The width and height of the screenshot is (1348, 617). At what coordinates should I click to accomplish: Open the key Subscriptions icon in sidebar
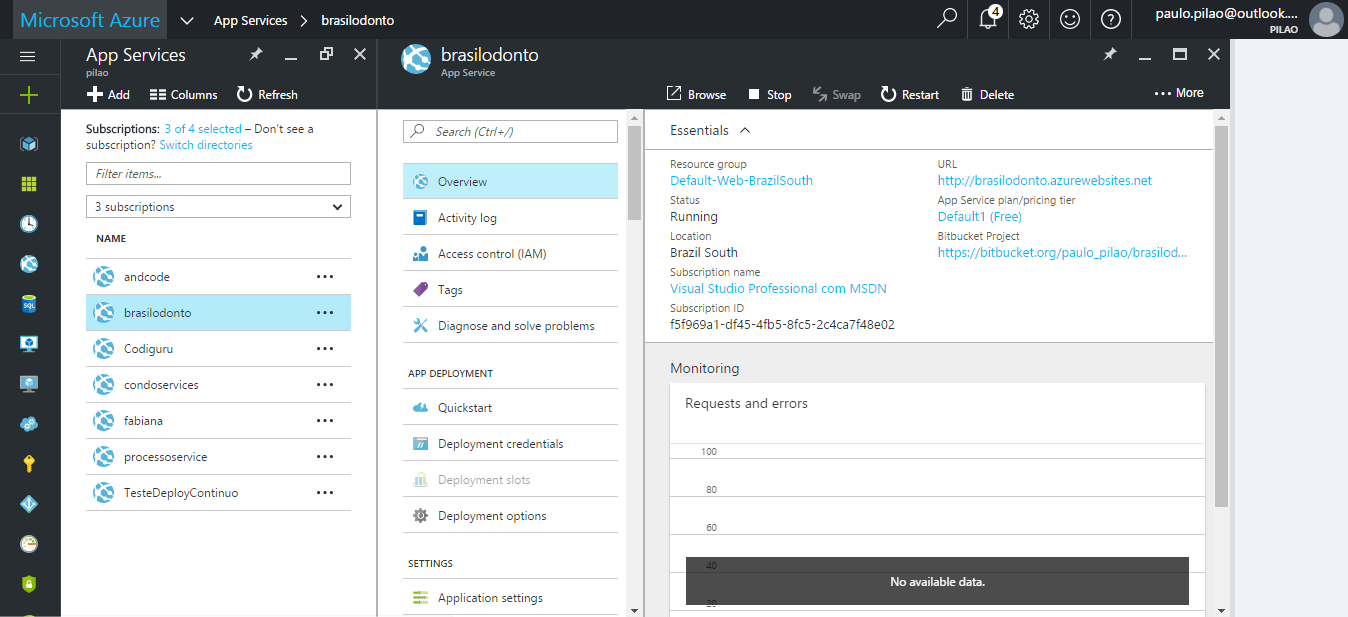[x=28, y=464]
